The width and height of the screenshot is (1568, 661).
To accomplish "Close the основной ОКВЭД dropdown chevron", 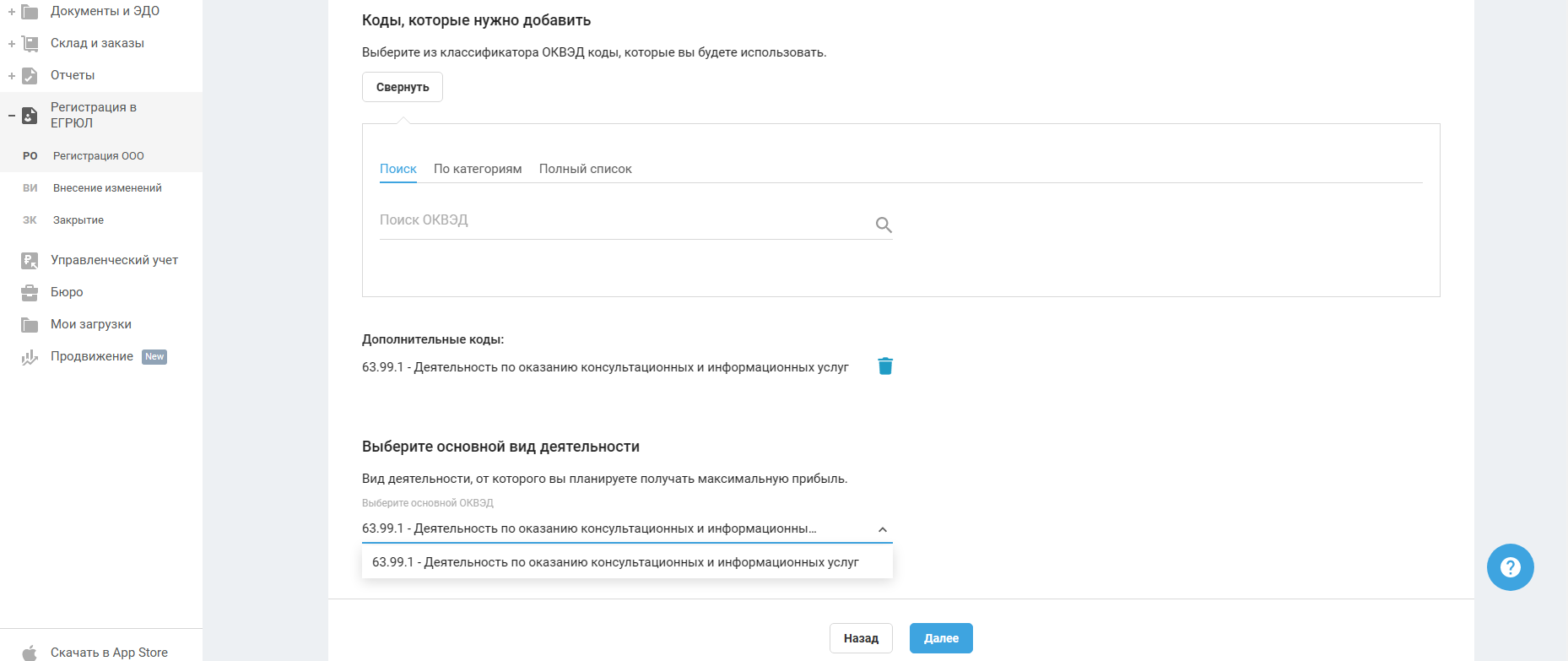I will pyautogui.click(x=883, y=530).
